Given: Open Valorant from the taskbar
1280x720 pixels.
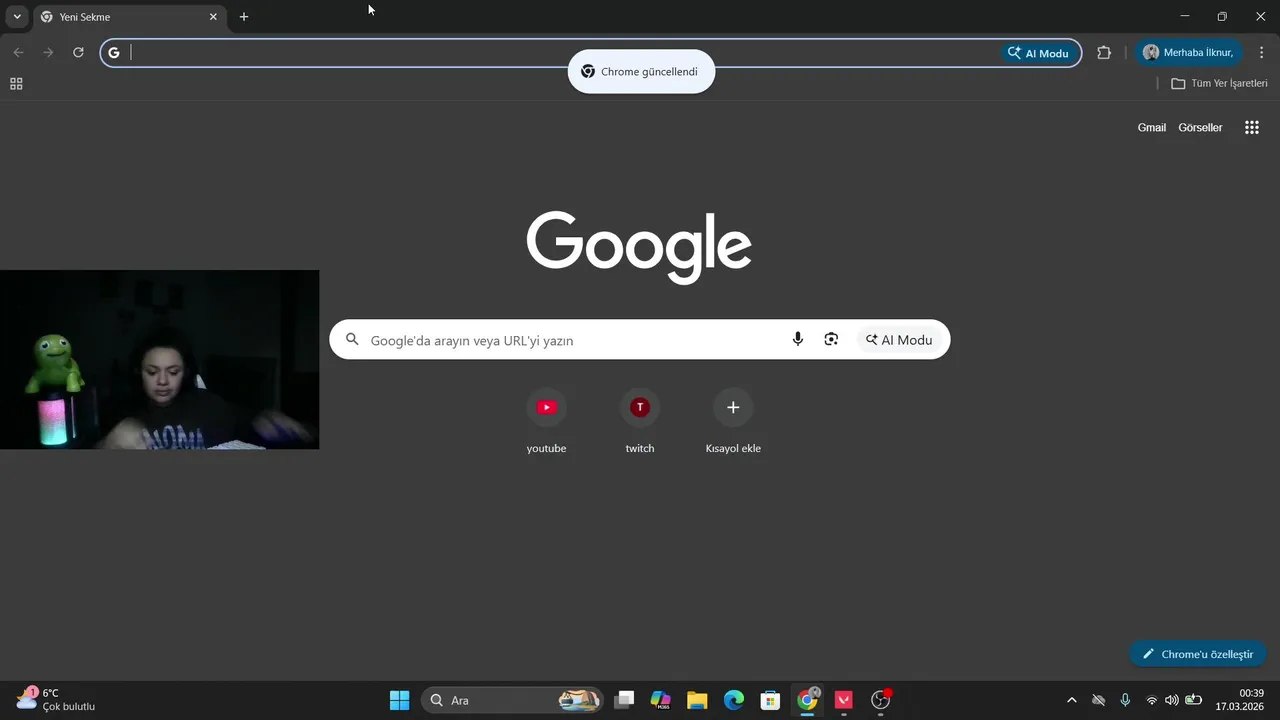Looking at the screenshot, I should tap(844, 700).
